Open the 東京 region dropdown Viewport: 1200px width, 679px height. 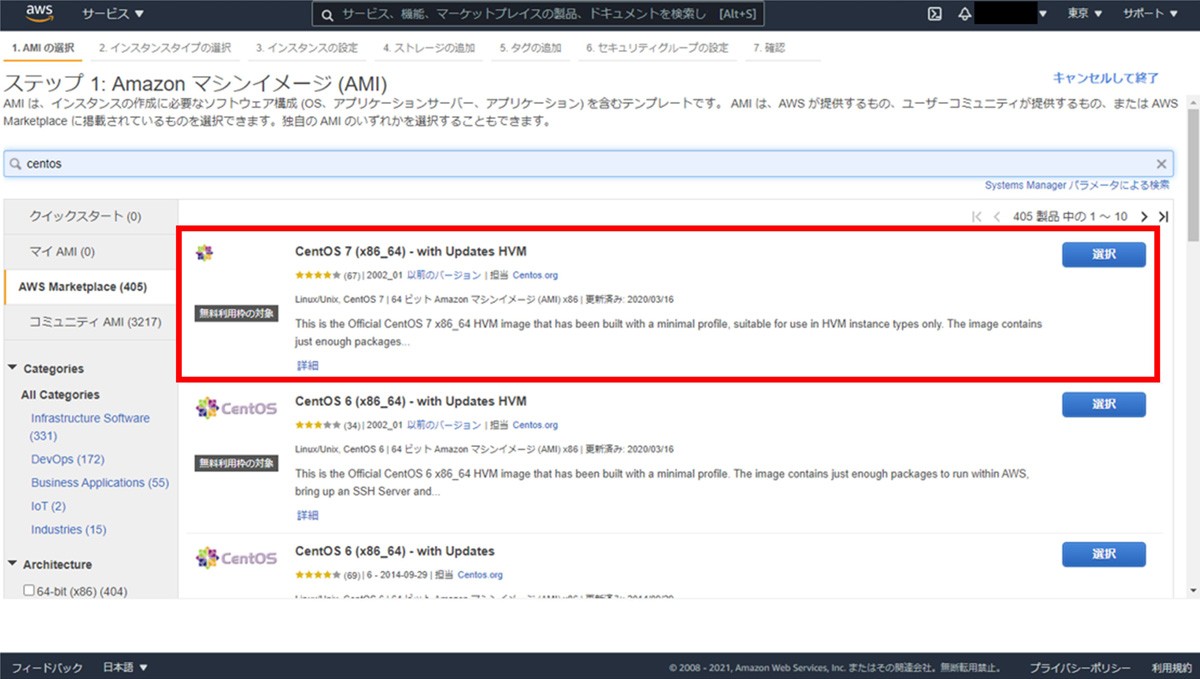click(x=1085, y=14)
